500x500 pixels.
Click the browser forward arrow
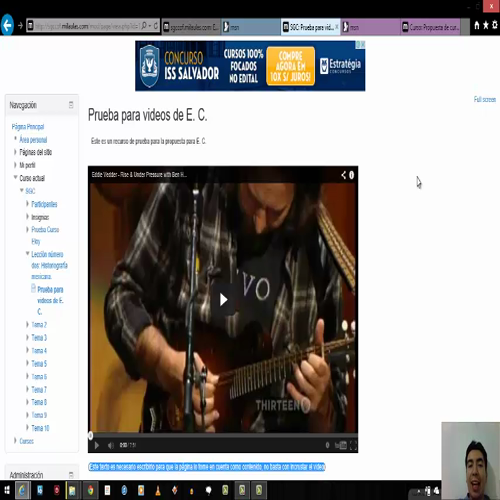pos(20,26)
